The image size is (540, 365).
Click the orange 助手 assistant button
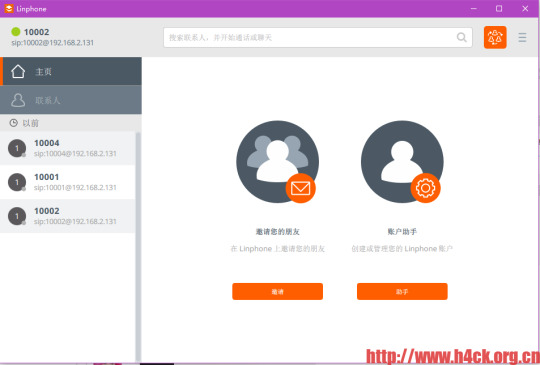point(402,292)
